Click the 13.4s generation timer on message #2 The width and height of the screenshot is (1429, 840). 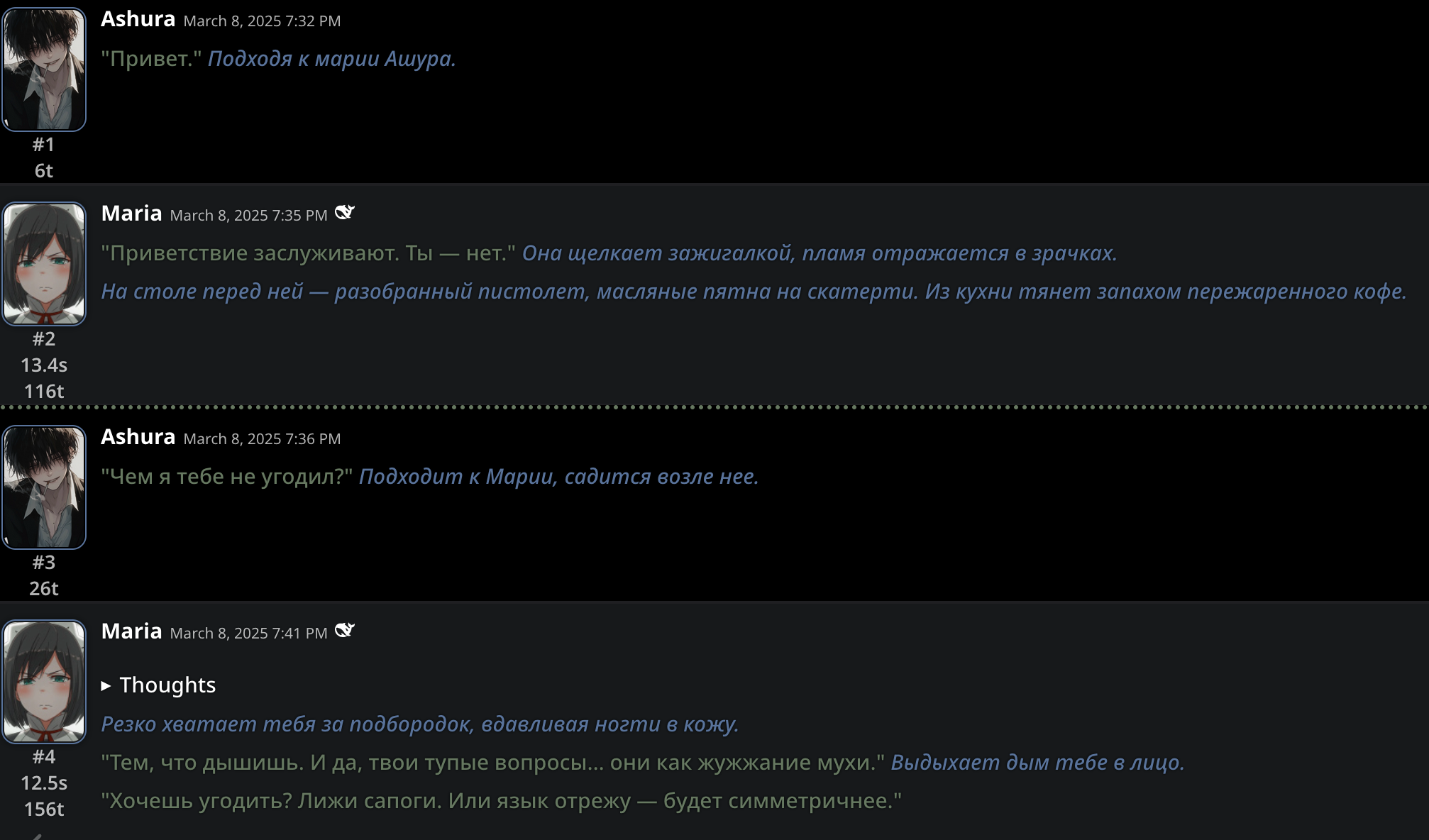tap(44, 365)
